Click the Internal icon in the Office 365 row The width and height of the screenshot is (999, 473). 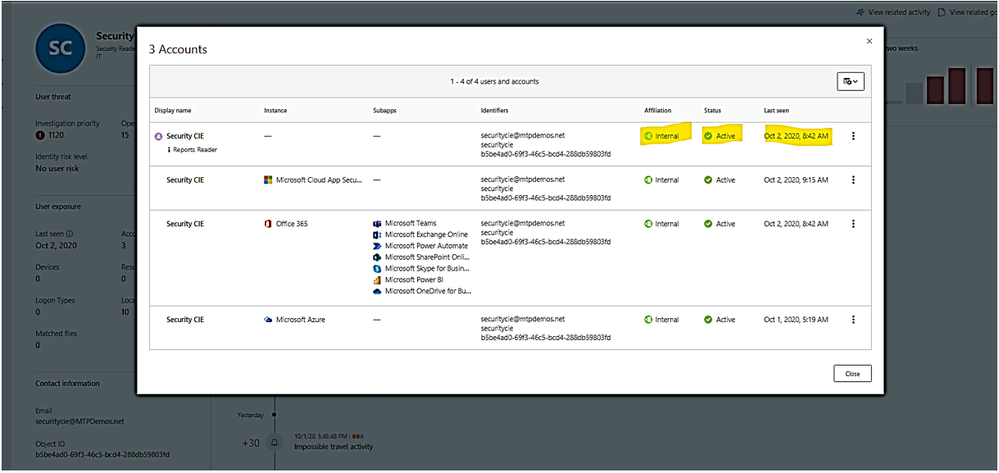[x=649, y=224]
